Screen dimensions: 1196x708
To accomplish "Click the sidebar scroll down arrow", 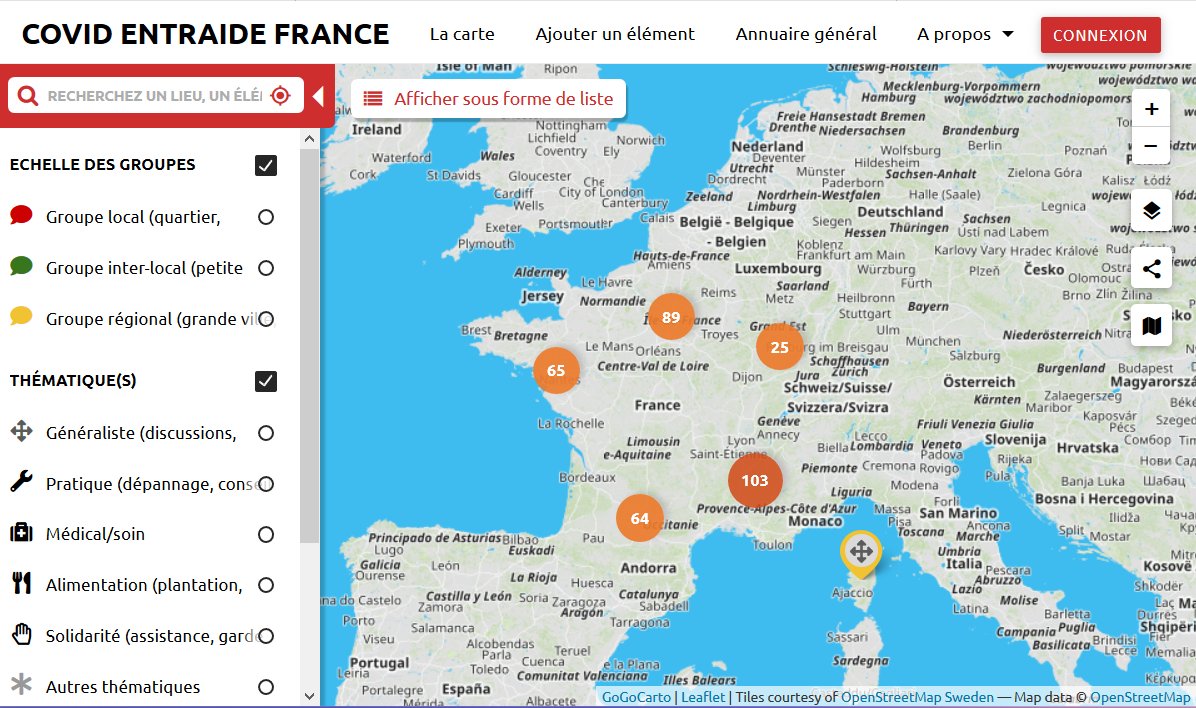I will 309,696.
